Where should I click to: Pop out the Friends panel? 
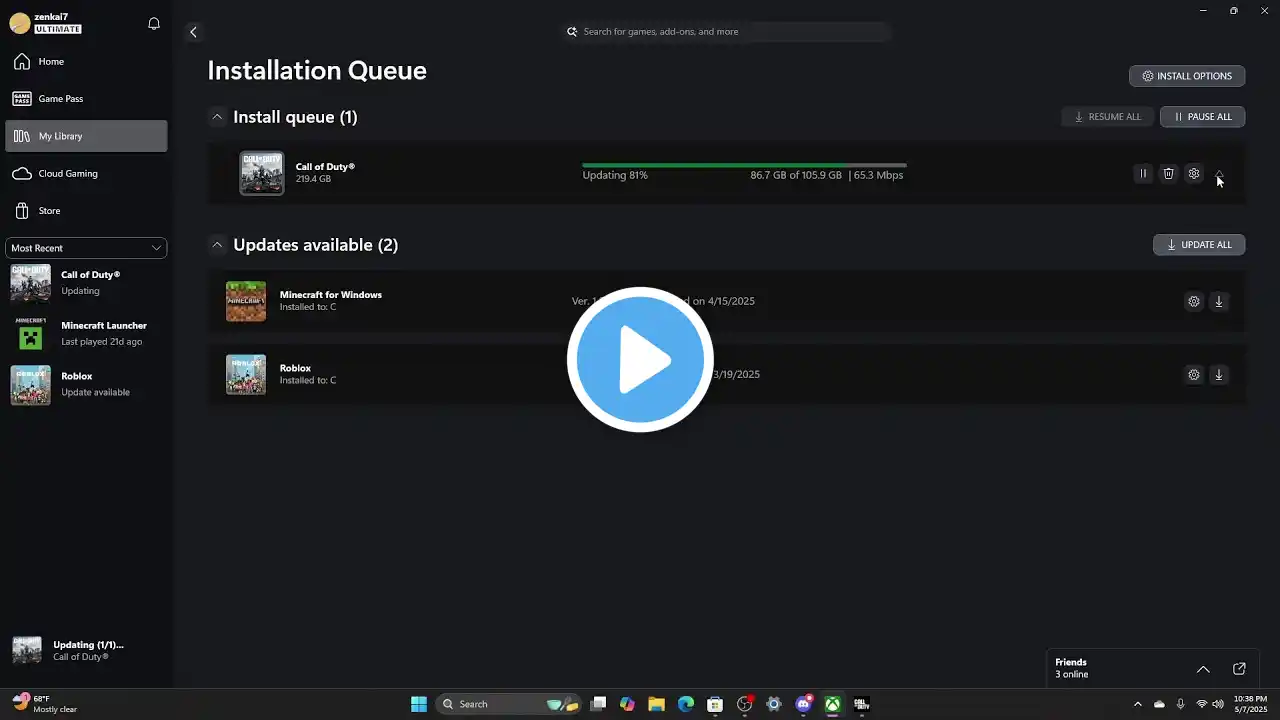tap(1239, 669)
